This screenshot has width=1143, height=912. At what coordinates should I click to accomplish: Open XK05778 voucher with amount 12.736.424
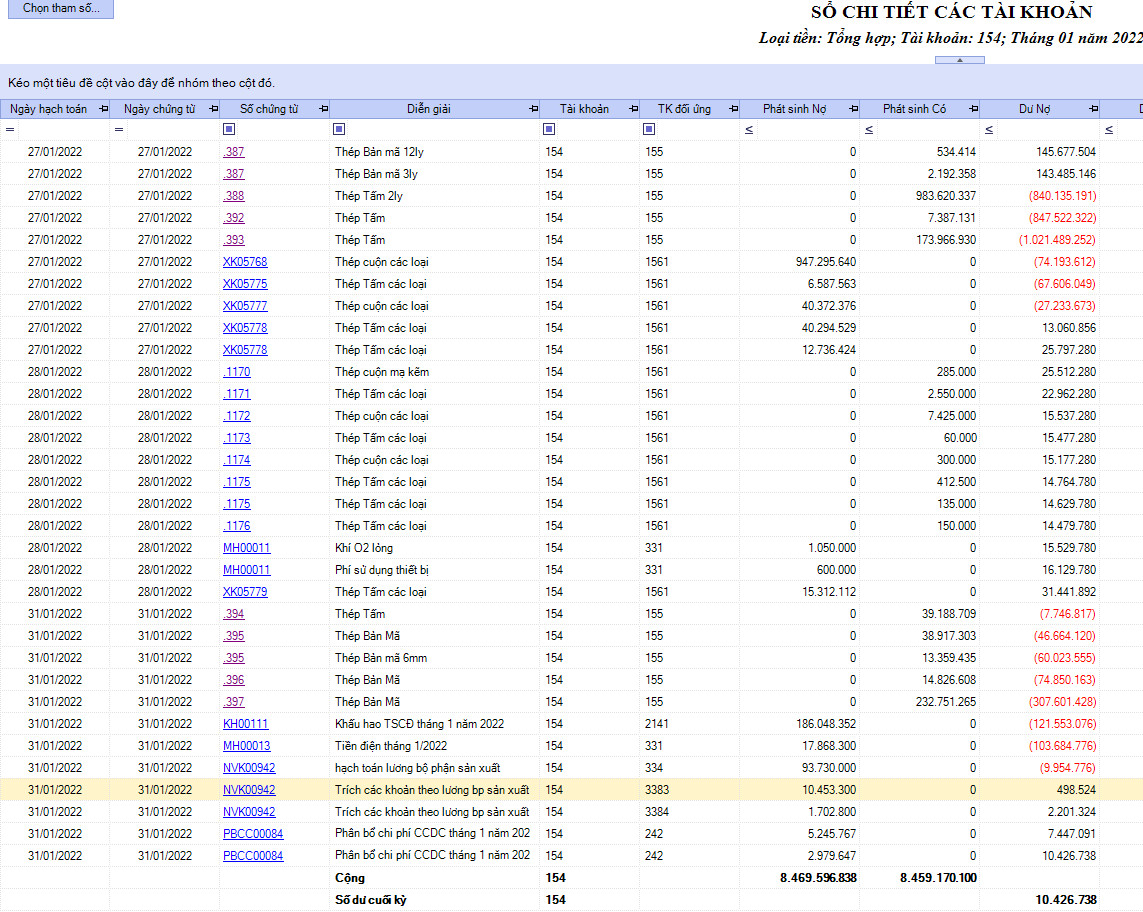coord(245,349)
